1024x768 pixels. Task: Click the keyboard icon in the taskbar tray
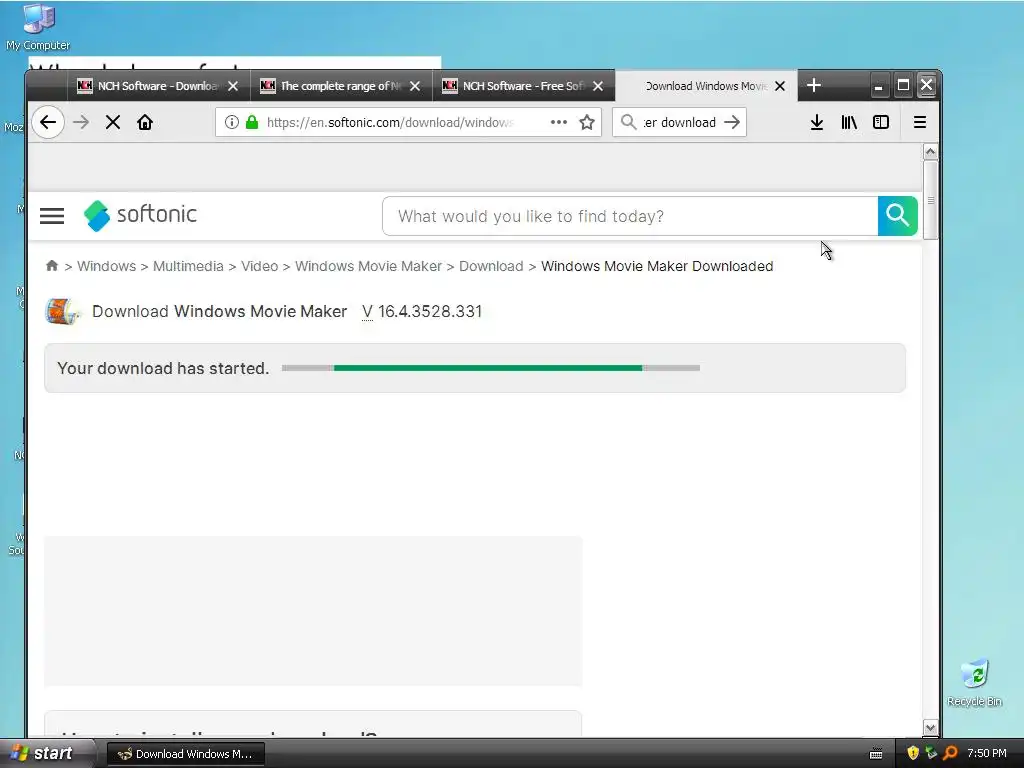click(876, 754)
